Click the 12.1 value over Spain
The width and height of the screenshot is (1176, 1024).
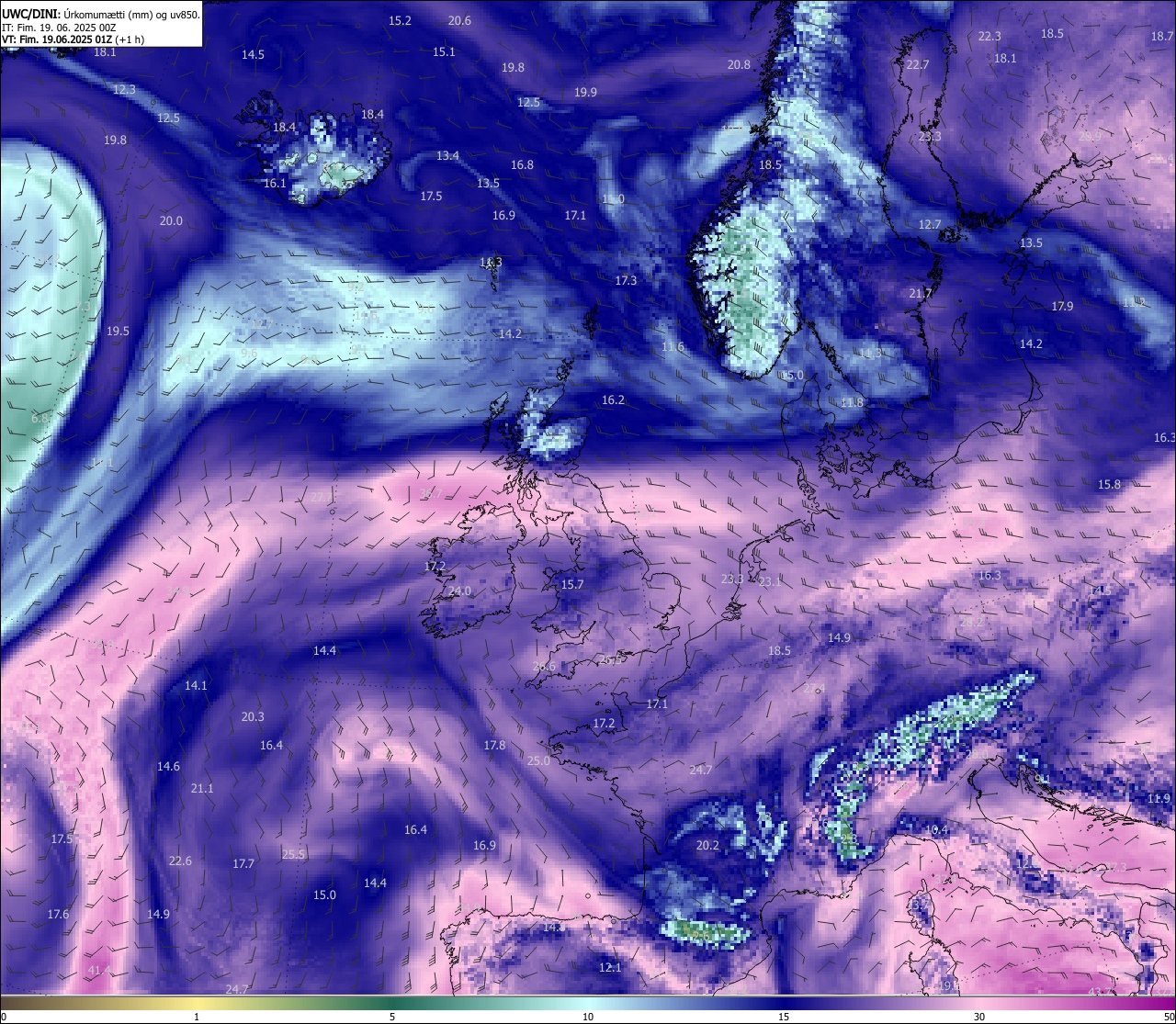610,967
